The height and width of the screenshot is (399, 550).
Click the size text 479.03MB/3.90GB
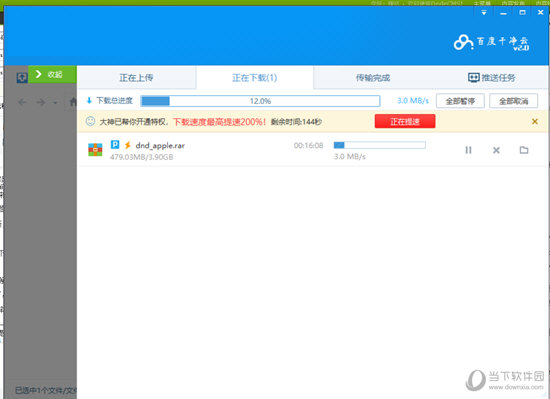click(142, 157)
